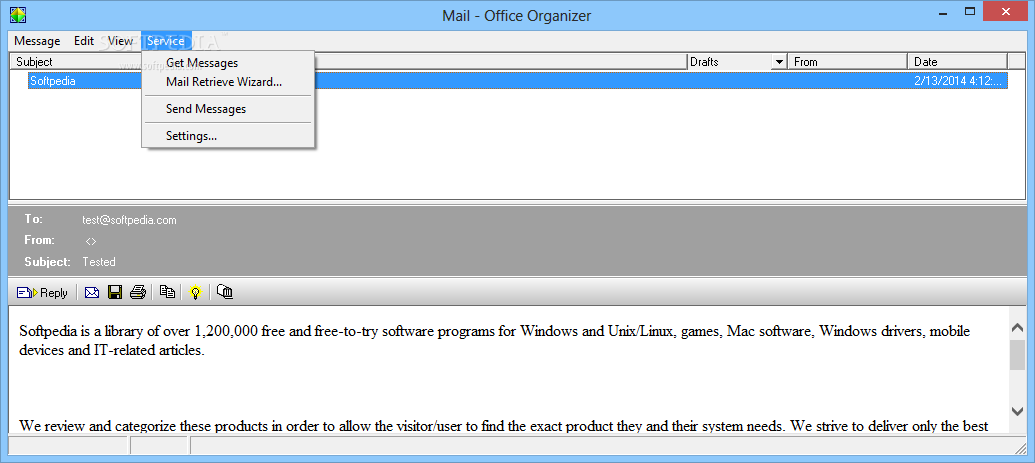1035x463 pixels.
Task: Save the message with the floppy disk icon
Action: click(115, 293)
